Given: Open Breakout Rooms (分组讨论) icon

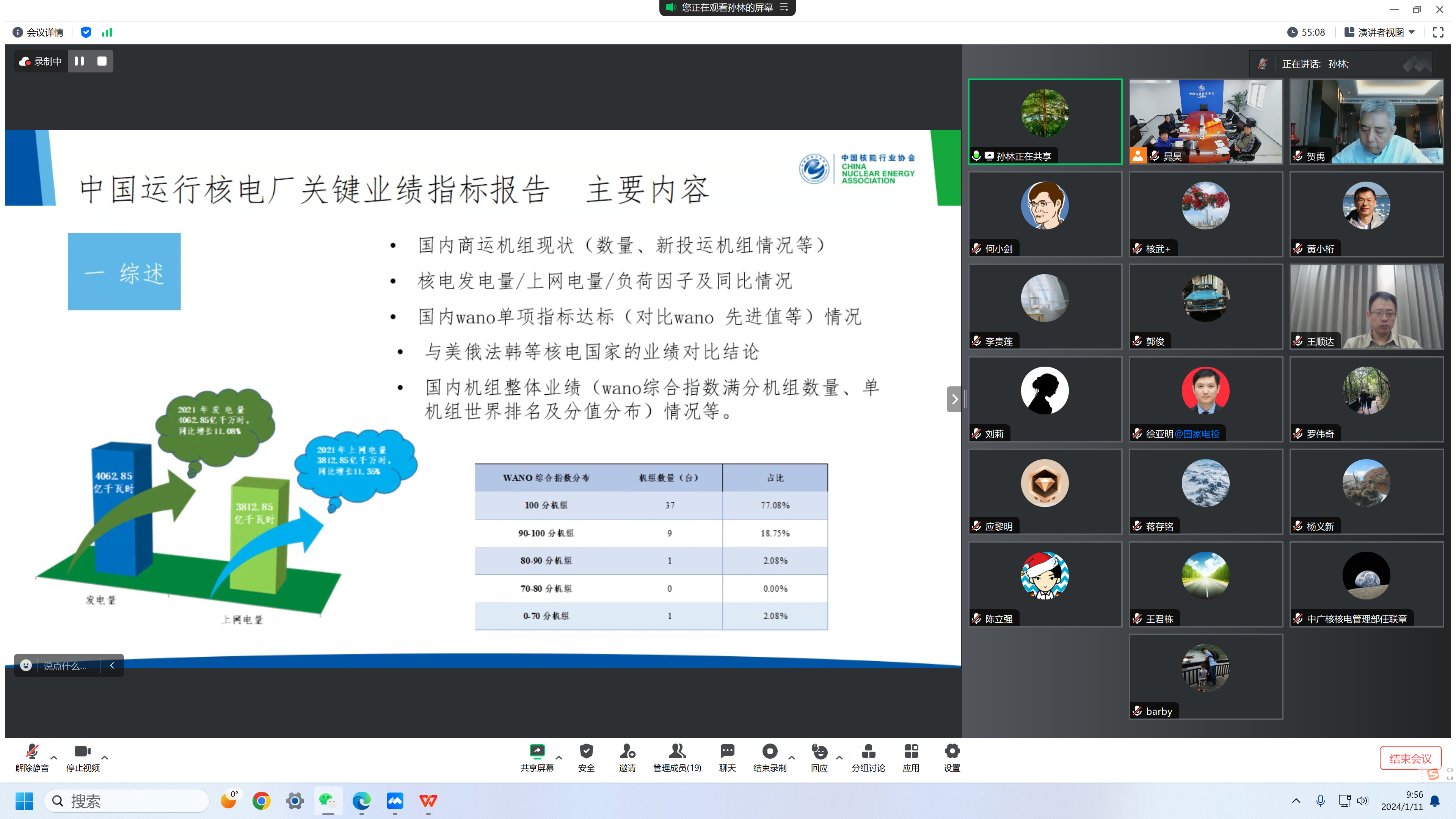Looking at the screenshot, I should [x=868, y=751].
